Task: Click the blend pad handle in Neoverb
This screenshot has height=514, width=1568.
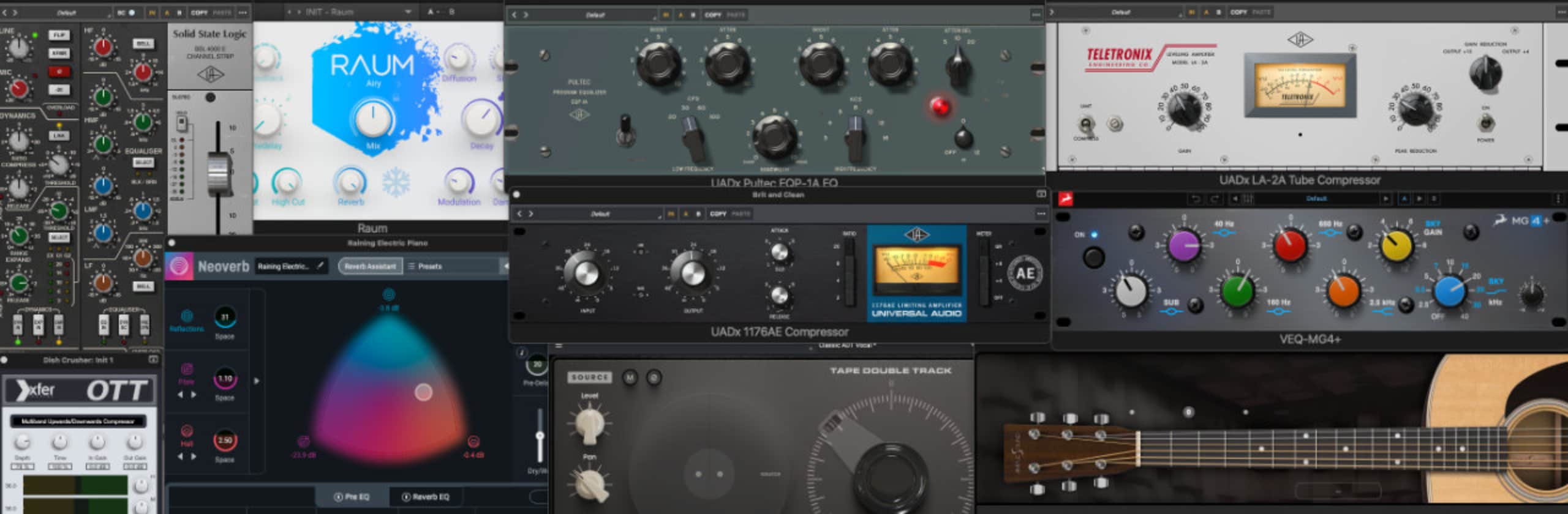Action: pos(423,392)
